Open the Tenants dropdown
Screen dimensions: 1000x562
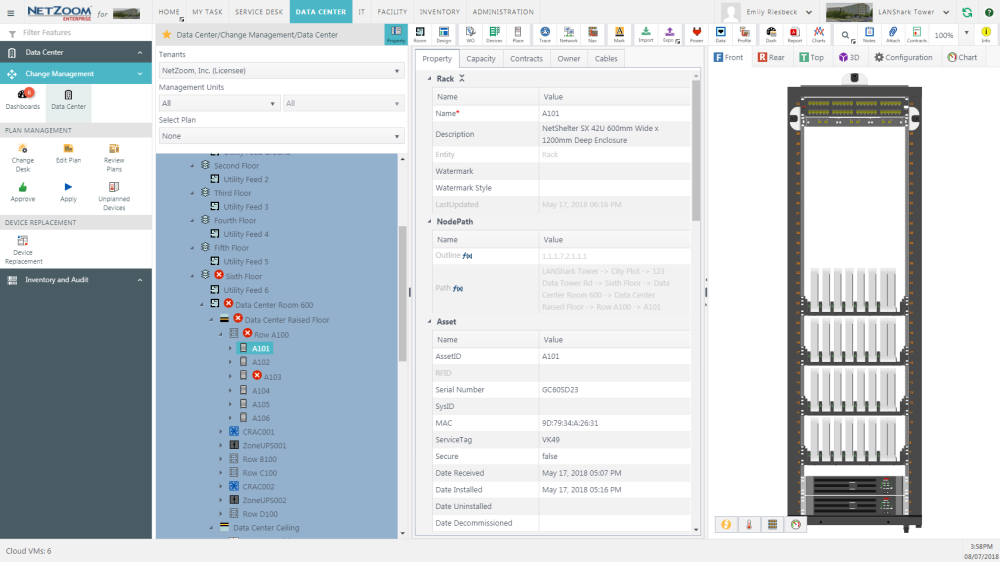pyautogui.click(x=280, y=71)
